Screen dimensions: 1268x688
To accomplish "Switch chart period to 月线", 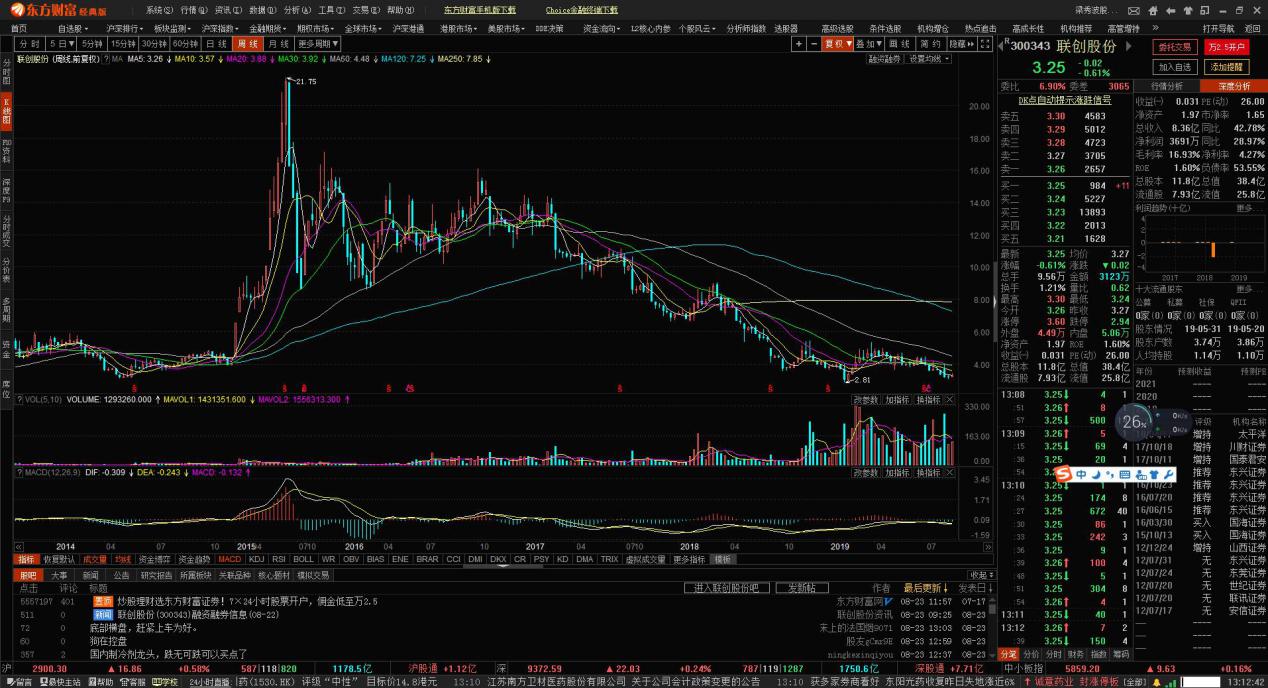I will [278, 44].
